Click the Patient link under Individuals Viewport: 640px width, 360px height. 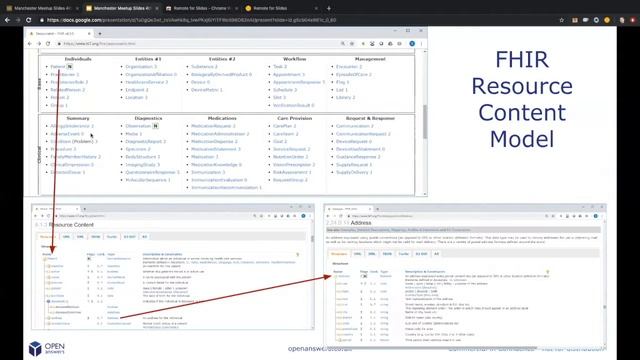(58, 67)
